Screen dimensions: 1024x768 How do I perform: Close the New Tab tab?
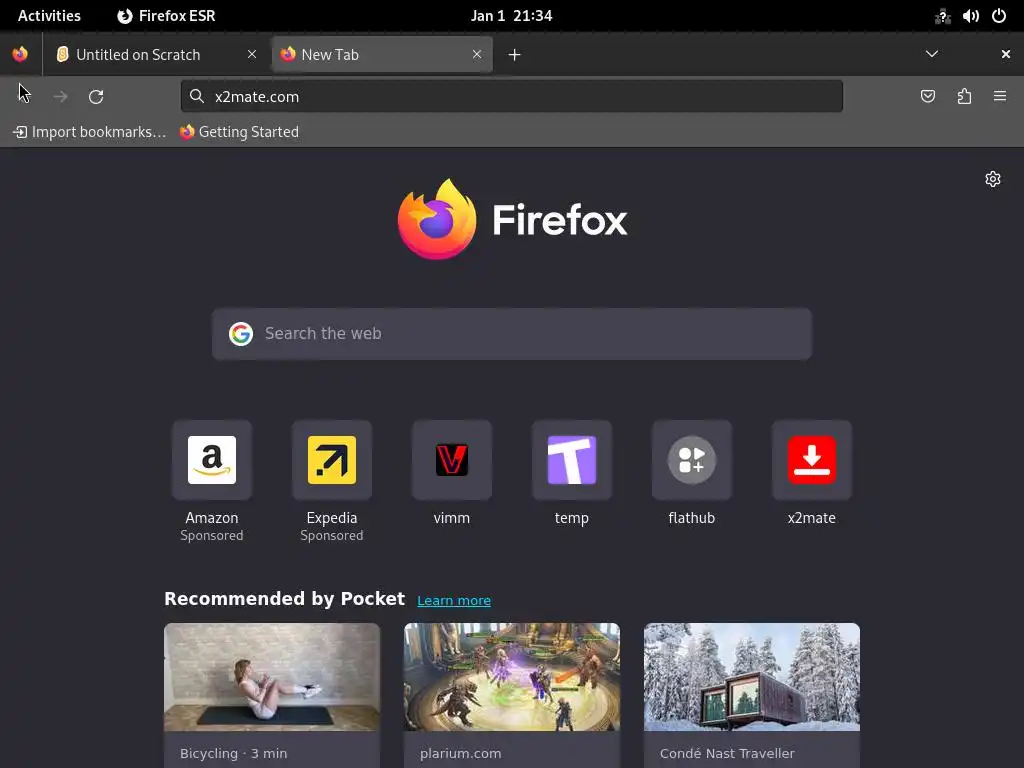point(477,54)
